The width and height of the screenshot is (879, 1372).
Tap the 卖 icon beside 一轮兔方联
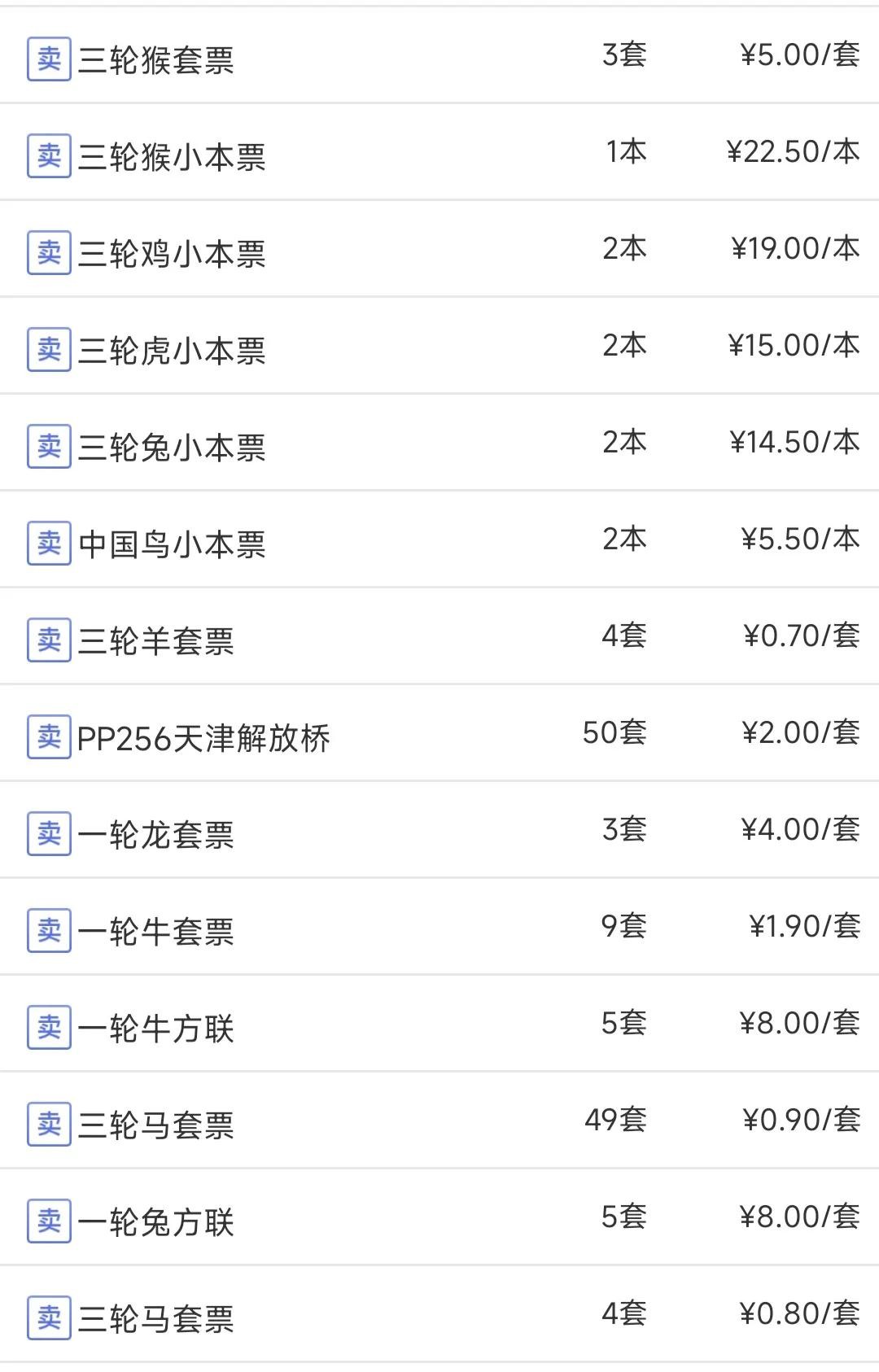tap(49, 1221)
